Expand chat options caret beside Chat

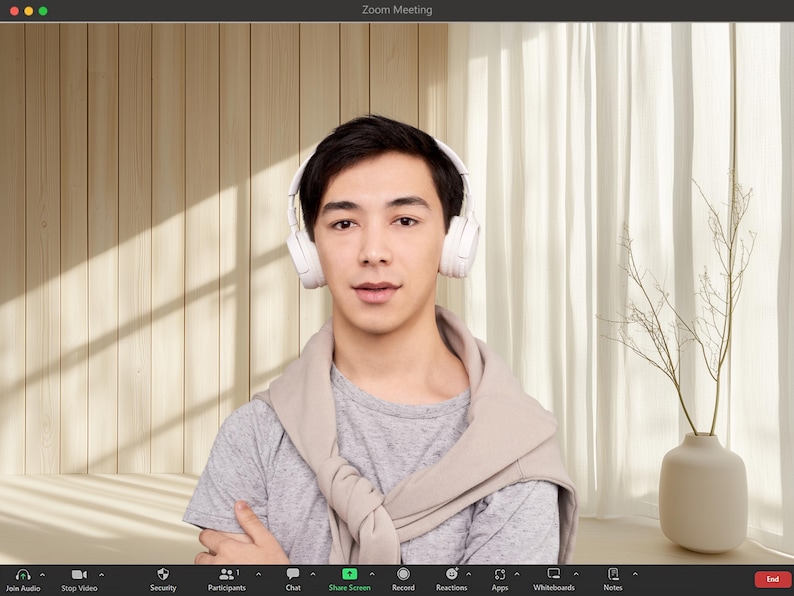coord(313,574)
